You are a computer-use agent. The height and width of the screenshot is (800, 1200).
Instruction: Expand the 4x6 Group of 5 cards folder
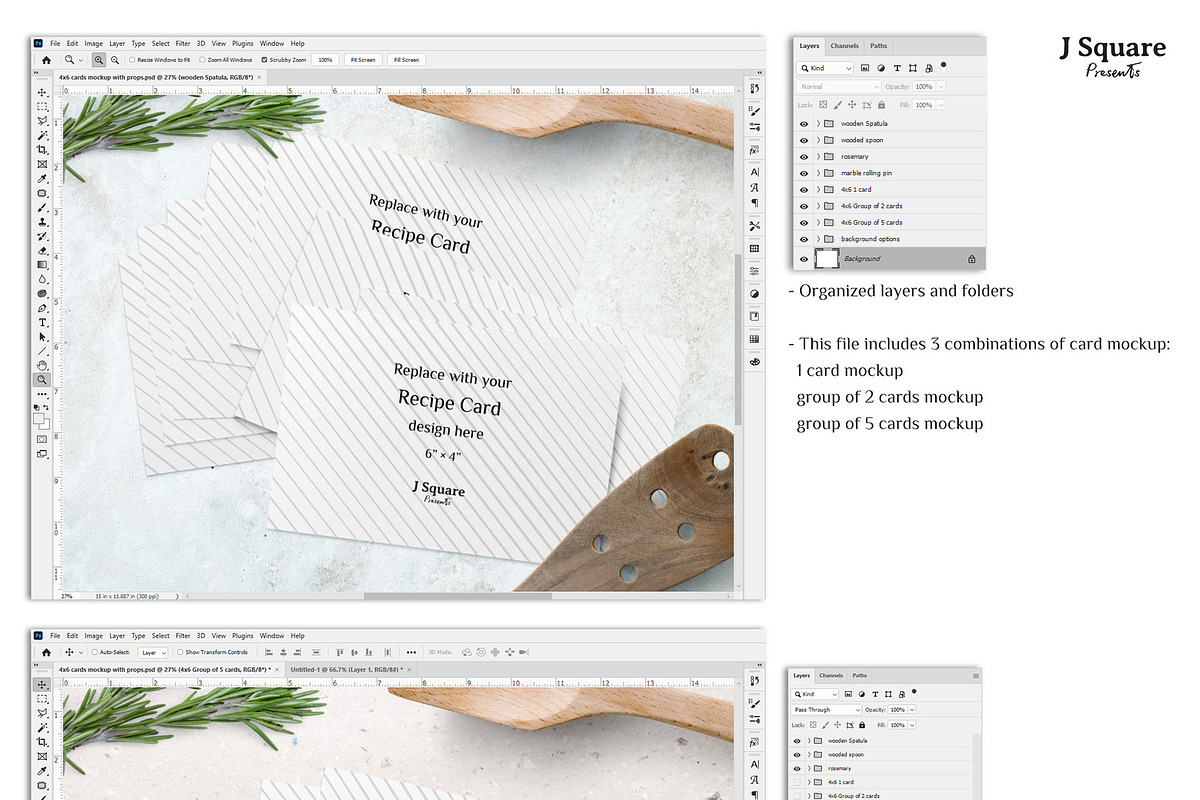818,222
